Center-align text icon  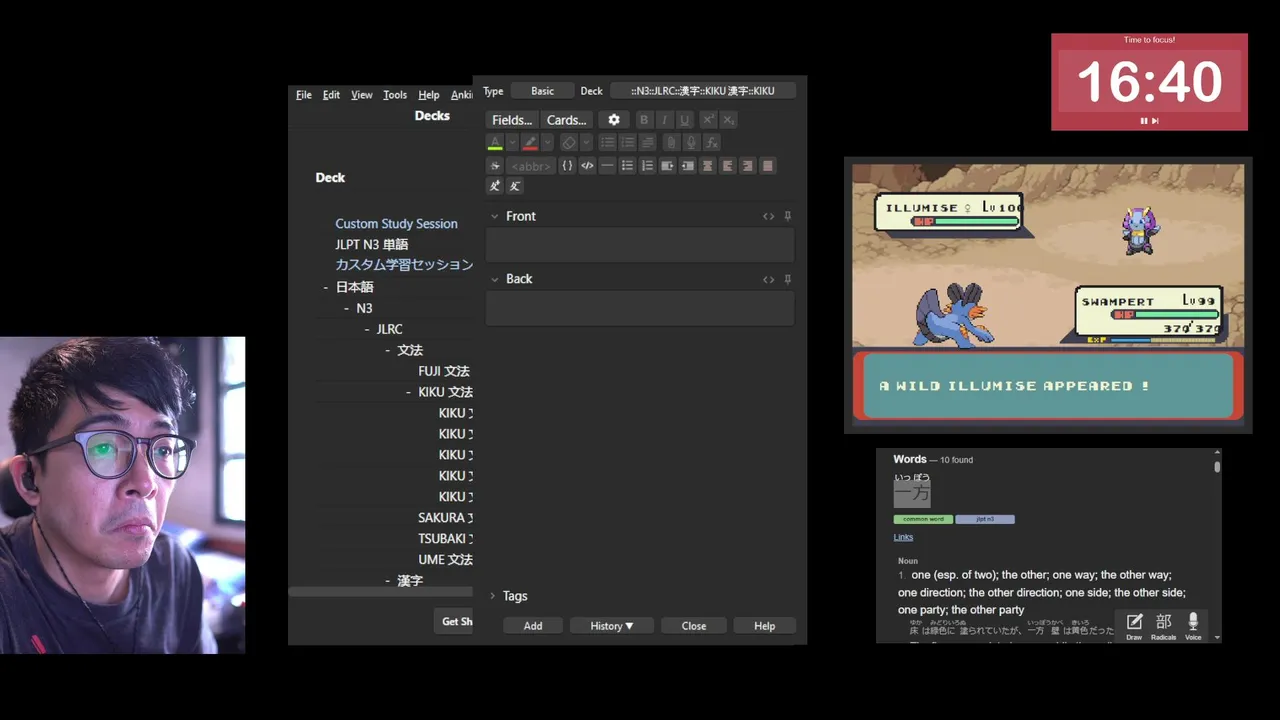point(707,166)
